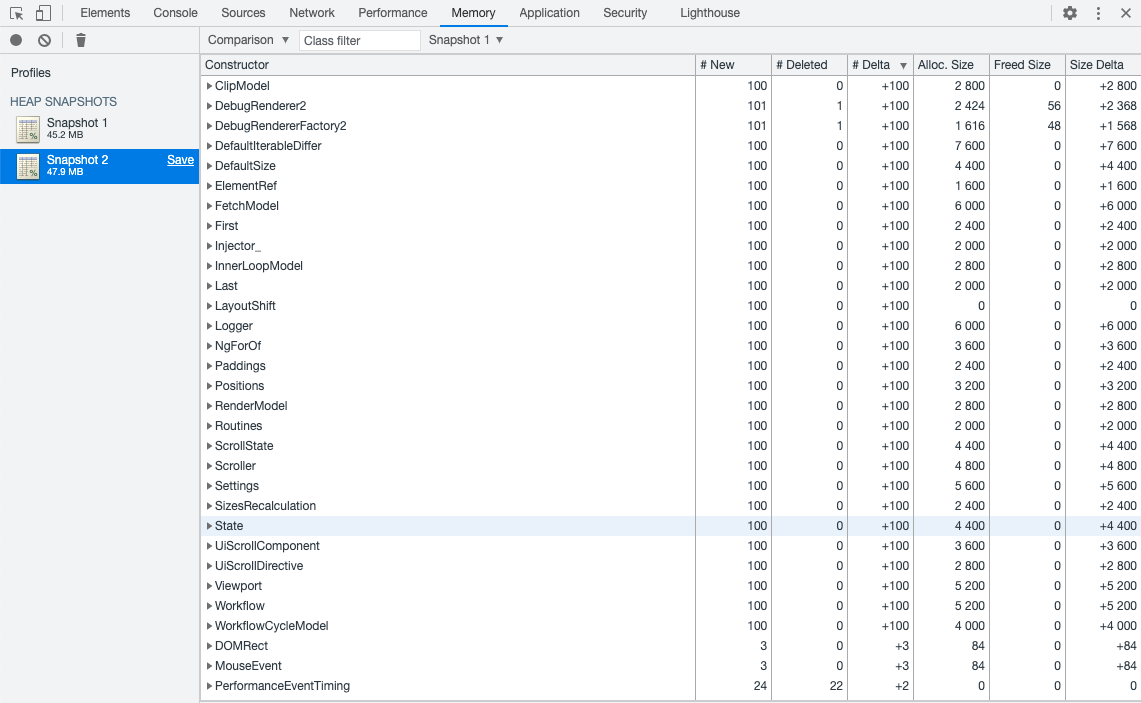Image resolution: width=1141 pixels, height=703 pixels.
Task: Expand the Scroller row
Action: 210,466
